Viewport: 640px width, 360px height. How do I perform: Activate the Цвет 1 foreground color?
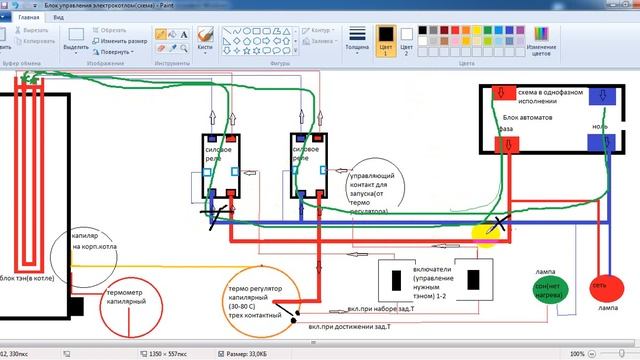tap(386, 41)
